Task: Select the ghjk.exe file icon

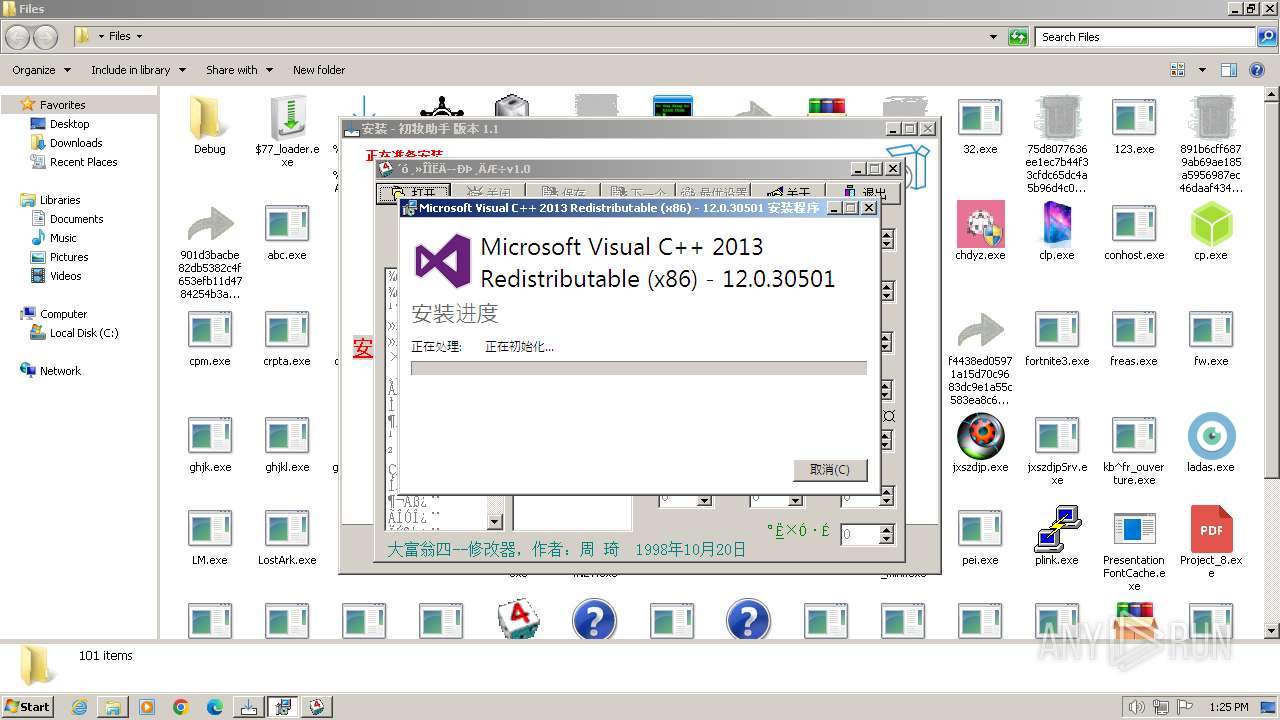Action: (x=210, y=435)
